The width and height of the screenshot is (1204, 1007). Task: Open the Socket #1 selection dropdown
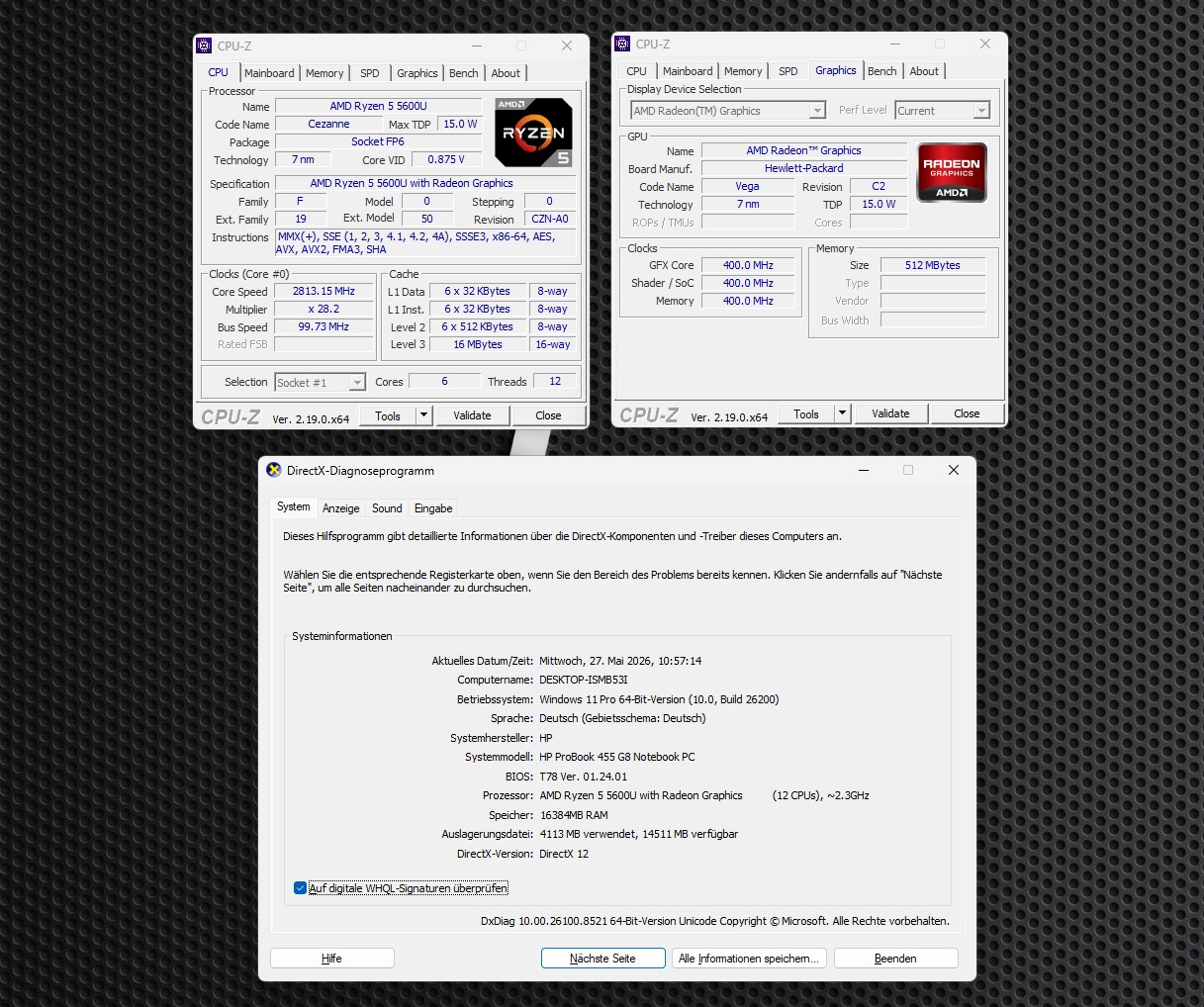pyautogui.click(x=320, y=382)
